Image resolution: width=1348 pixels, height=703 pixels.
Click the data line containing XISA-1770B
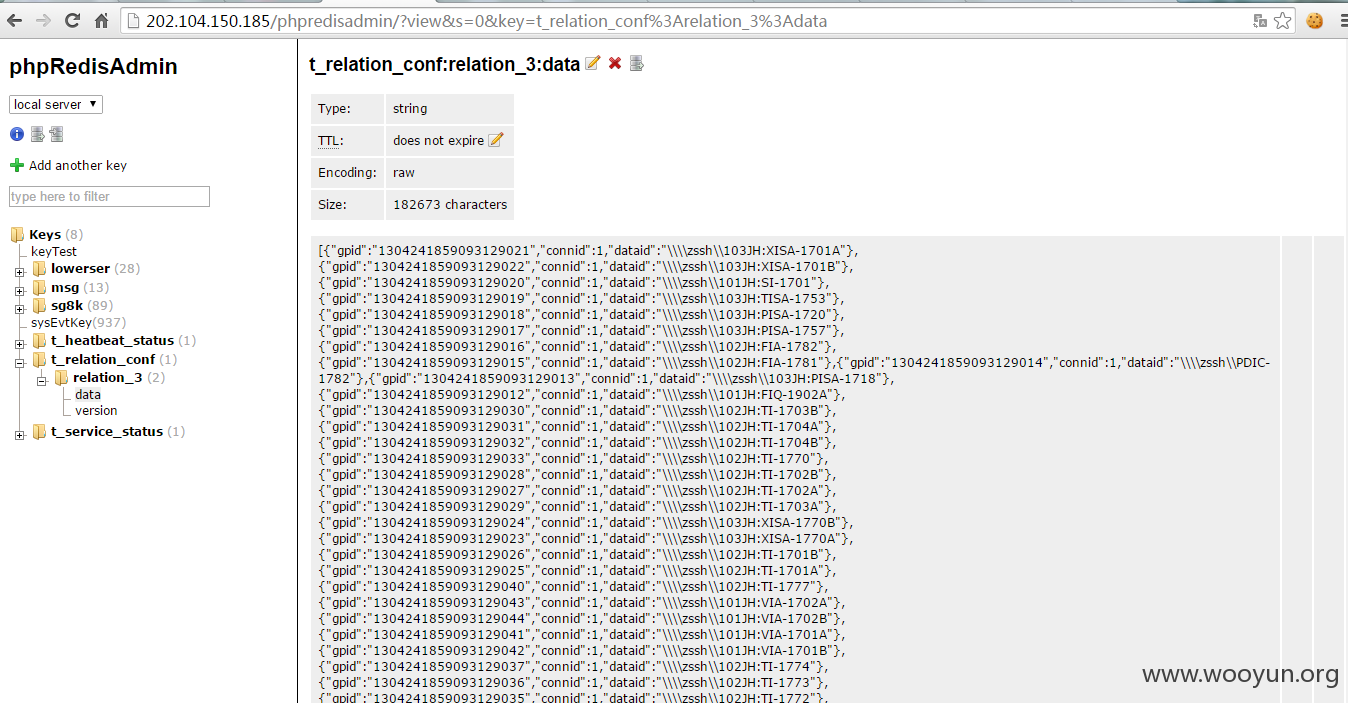pos(587,522)
